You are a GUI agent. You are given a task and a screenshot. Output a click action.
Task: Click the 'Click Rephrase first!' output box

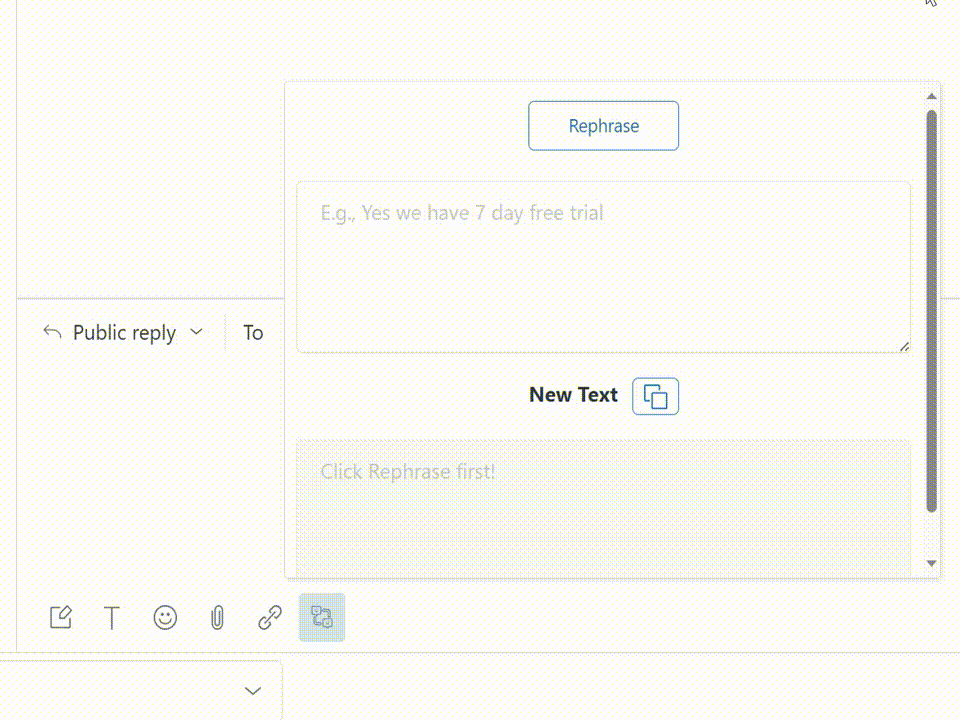(603, 508)
